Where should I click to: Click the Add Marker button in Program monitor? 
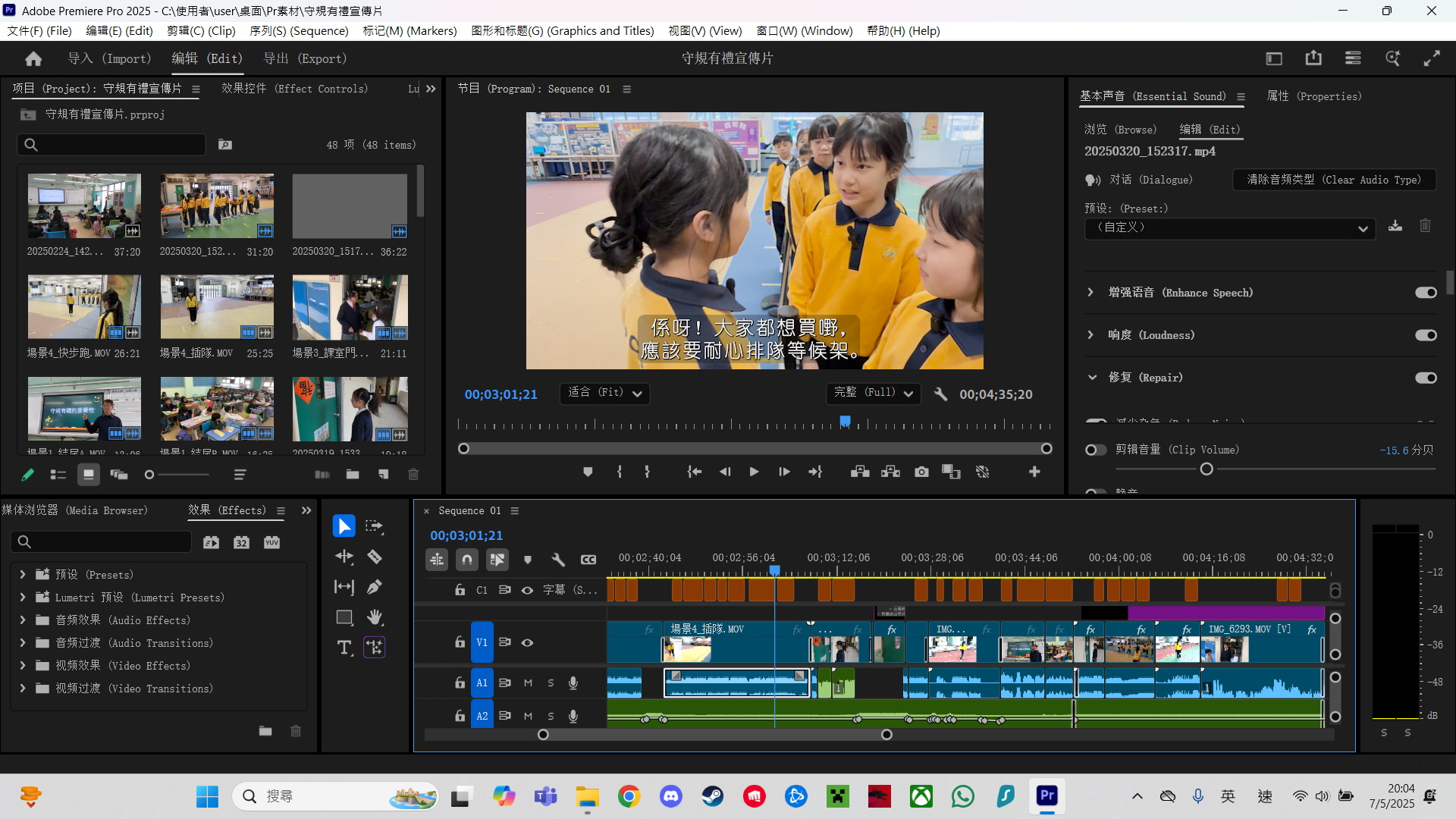pyautogui.click(x=588, y=472)
